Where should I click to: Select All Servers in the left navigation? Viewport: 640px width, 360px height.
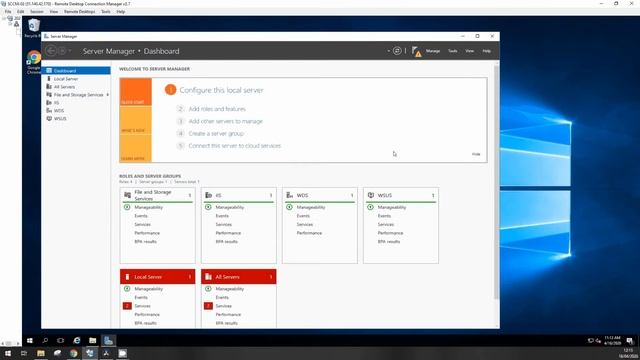point(76,87)
